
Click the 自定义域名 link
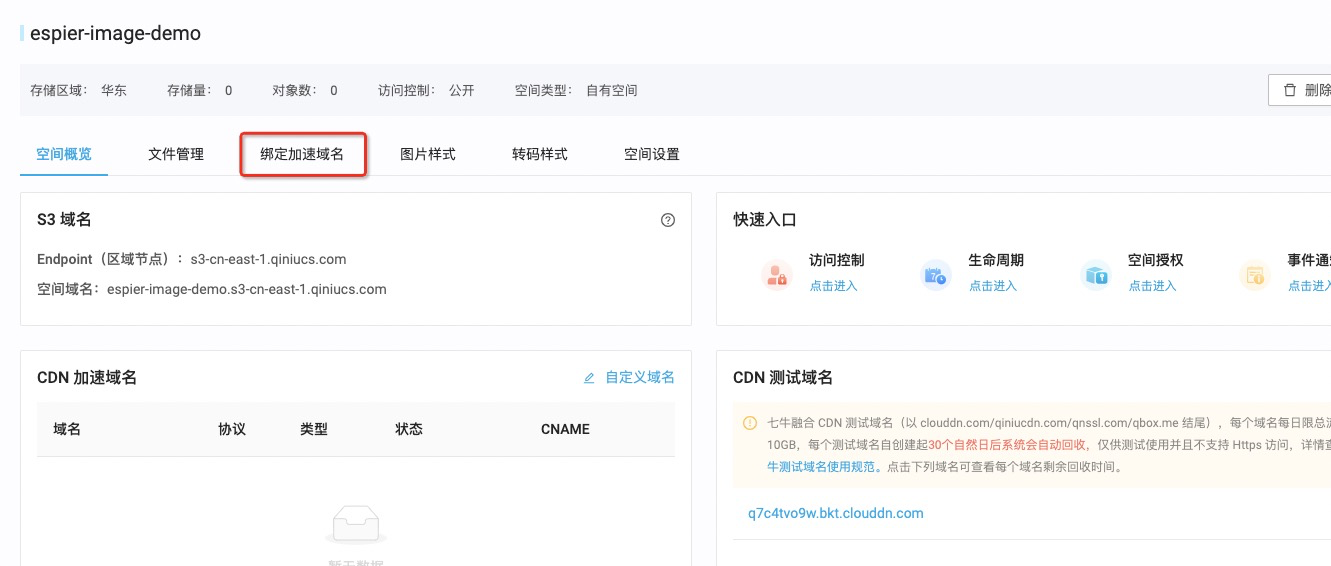pos(640,378)
